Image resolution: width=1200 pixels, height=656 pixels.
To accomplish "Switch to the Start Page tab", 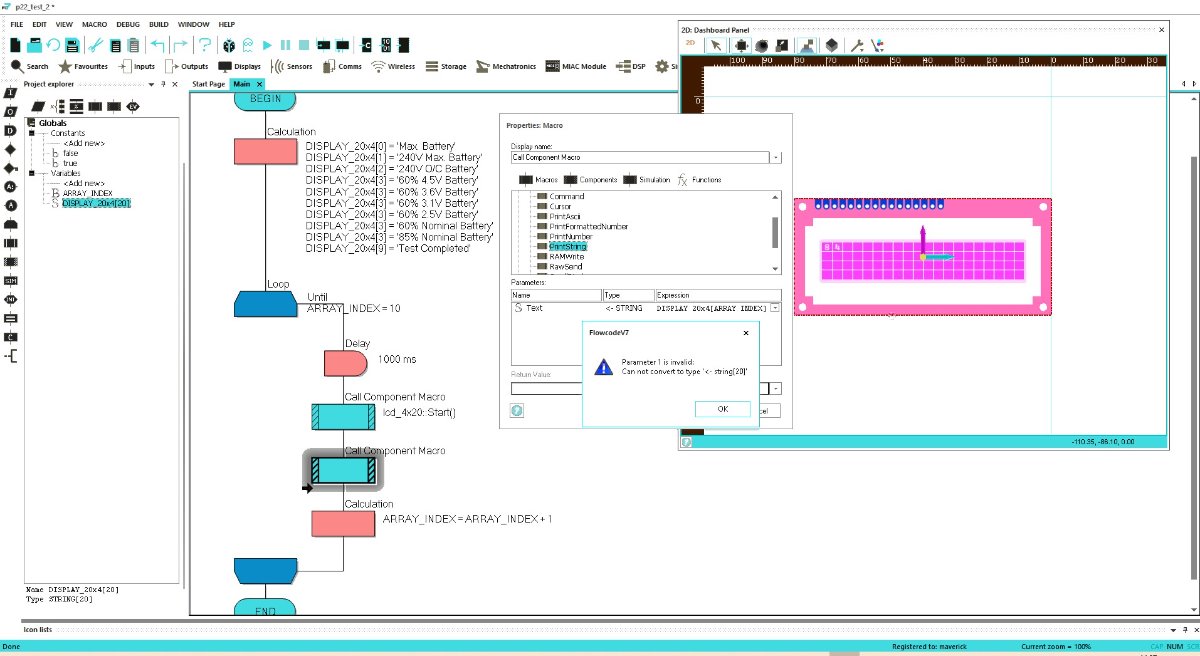I will (x=209, y=84).
